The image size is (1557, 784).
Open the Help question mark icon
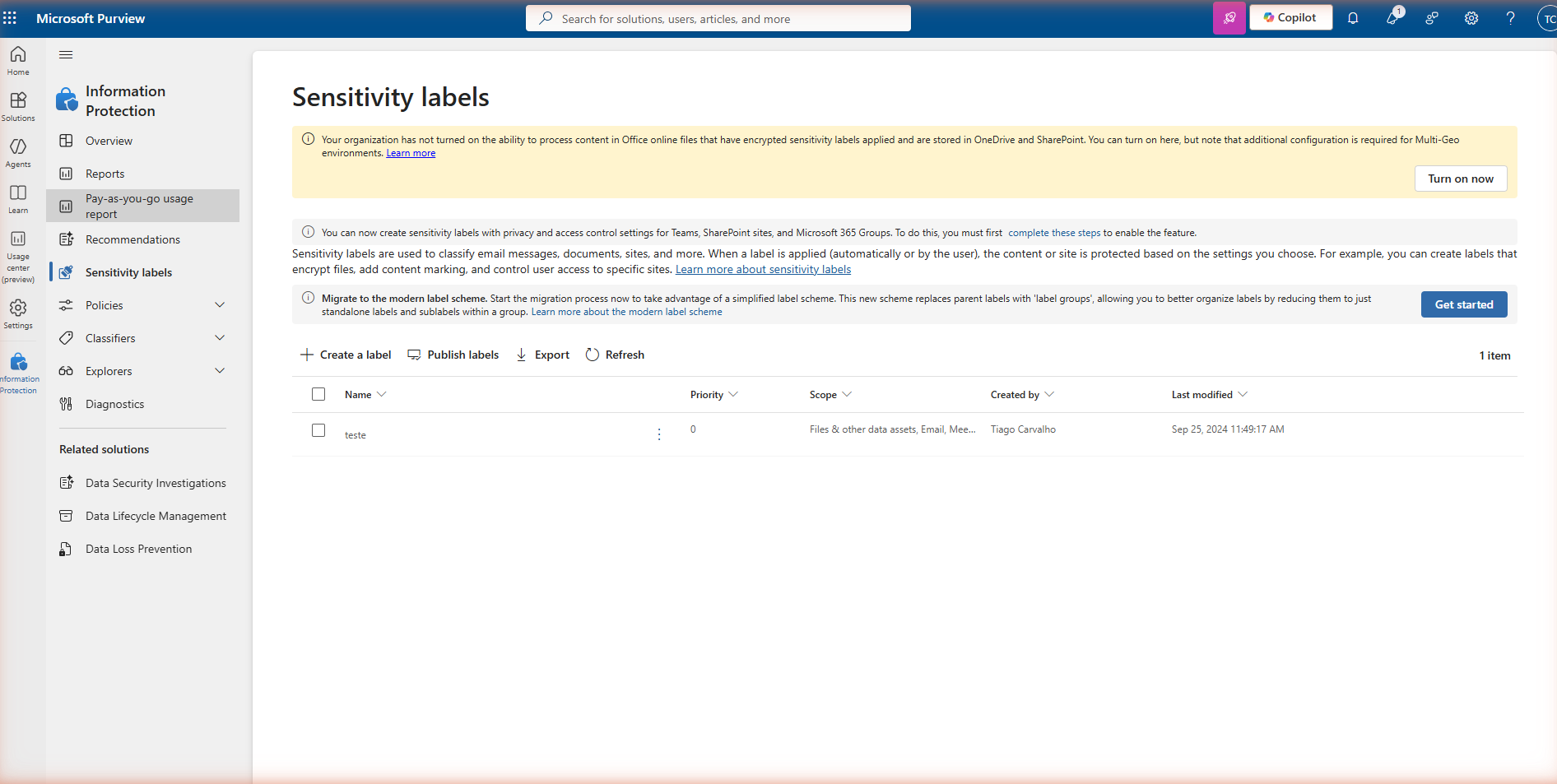[1511, 18]
